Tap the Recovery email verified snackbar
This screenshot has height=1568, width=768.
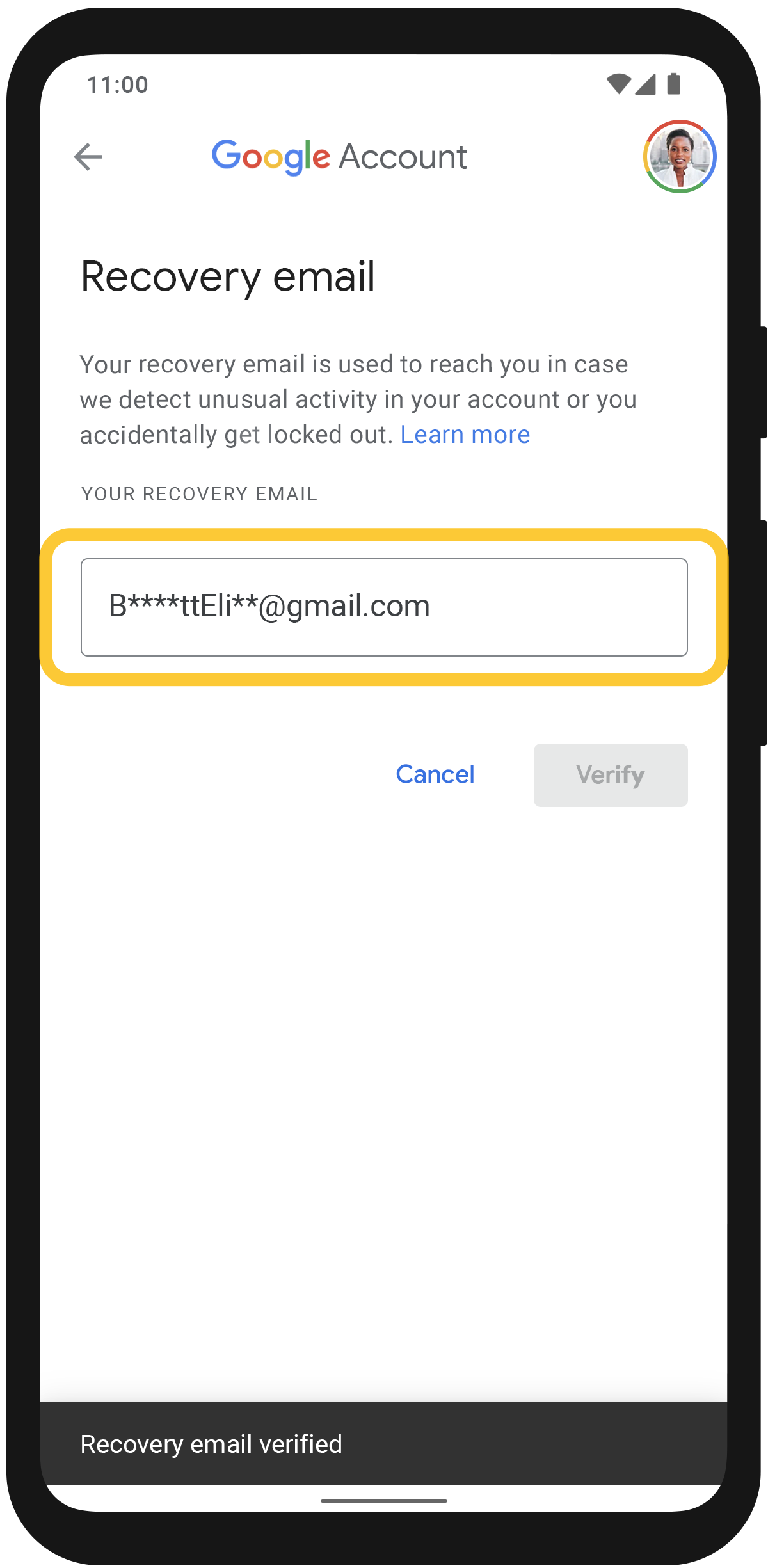point(383,1443)
